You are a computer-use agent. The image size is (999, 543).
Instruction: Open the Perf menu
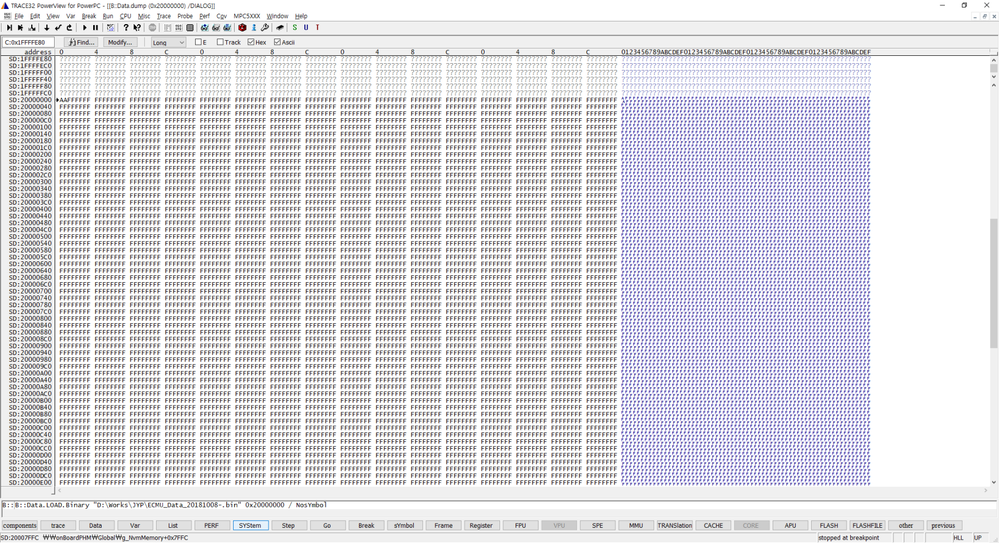205,16
